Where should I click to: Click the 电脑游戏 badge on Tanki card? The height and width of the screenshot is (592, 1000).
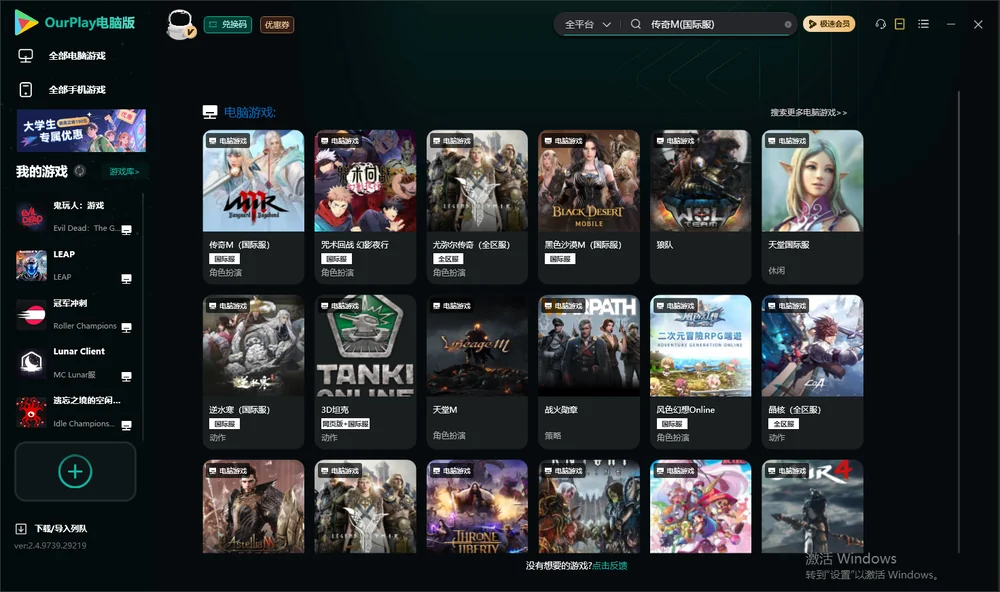pyautogui.click(x=339, y=306)
